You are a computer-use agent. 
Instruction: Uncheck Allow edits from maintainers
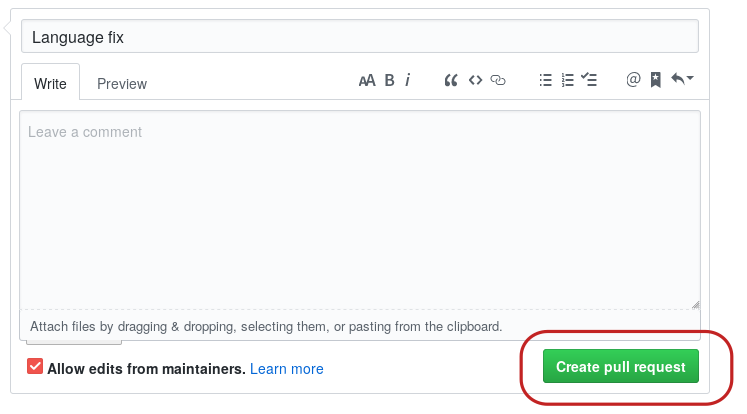[x=35, y=367]
